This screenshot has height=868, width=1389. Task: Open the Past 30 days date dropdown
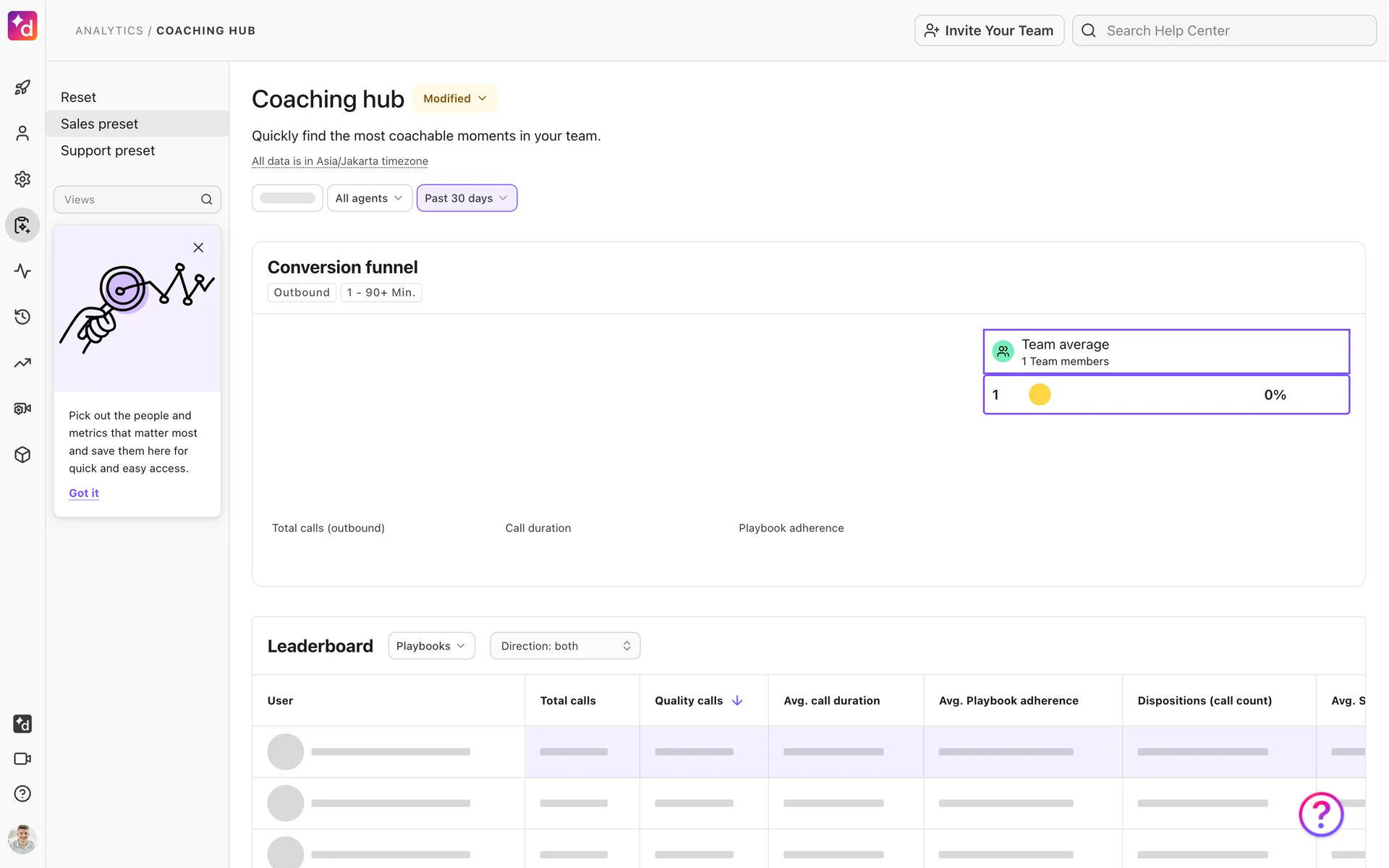pyautogui.click(x=467, y=198)
